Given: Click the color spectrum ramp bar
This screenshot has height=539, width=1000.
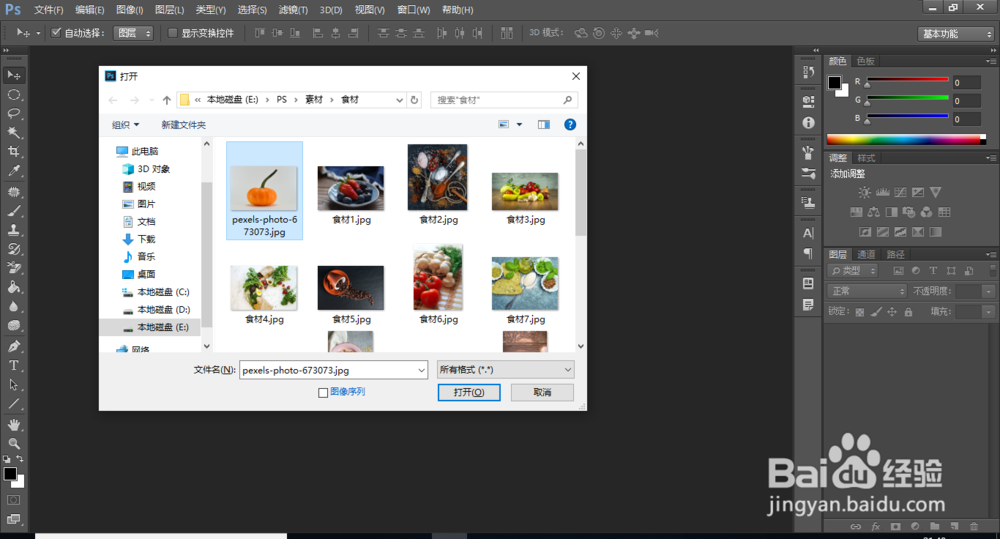Looking at the screenshot, I should tap(906, 139).
